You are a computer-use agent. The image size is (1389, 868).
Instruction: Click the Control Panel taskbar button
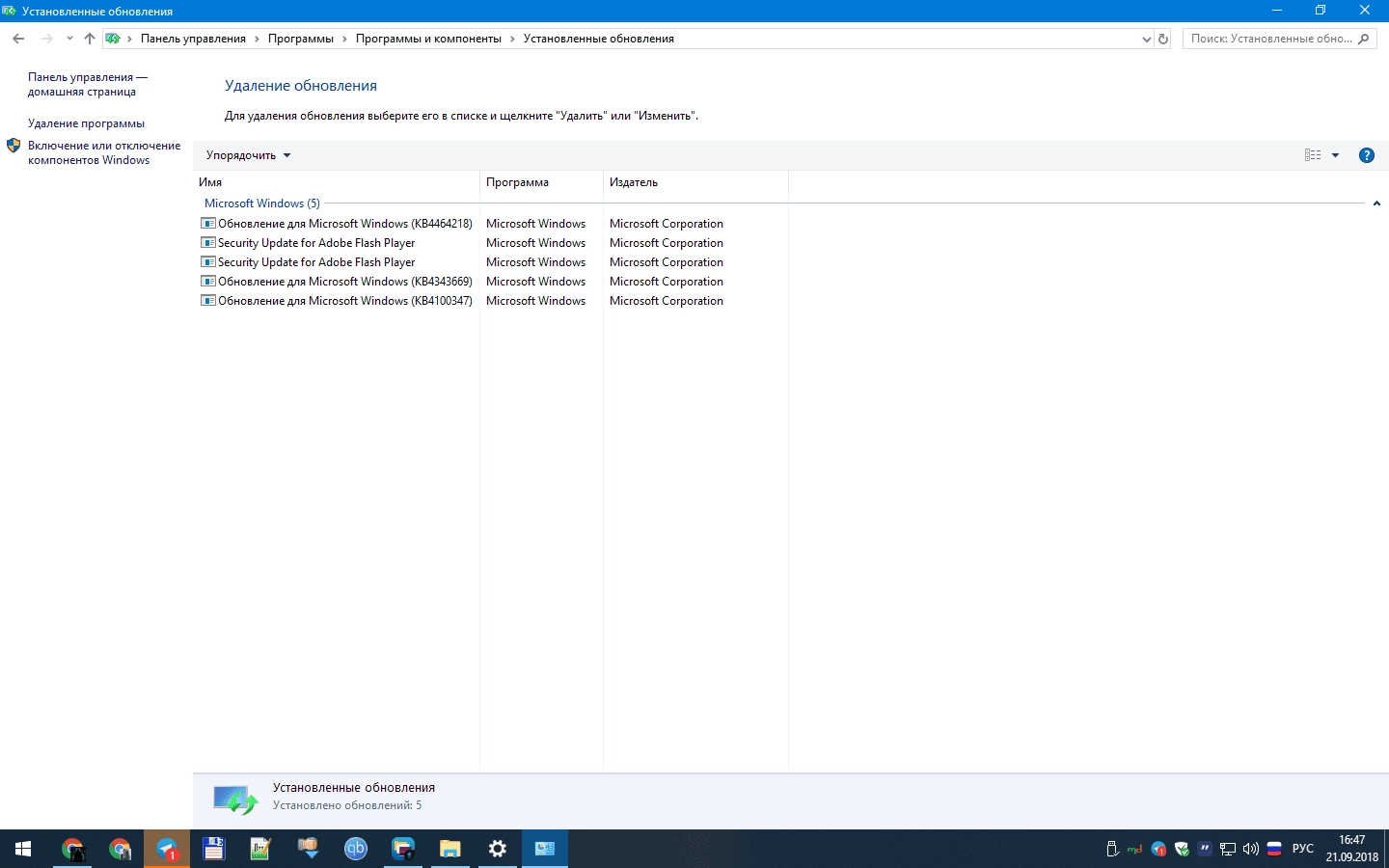click(545, 849)
